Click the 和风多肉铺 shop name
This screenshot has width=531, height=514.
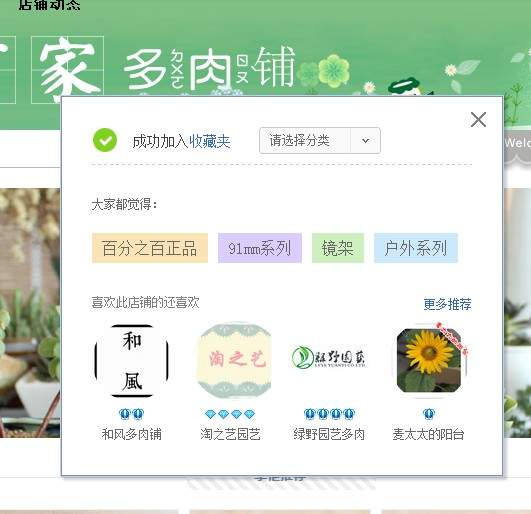(132, 434)
